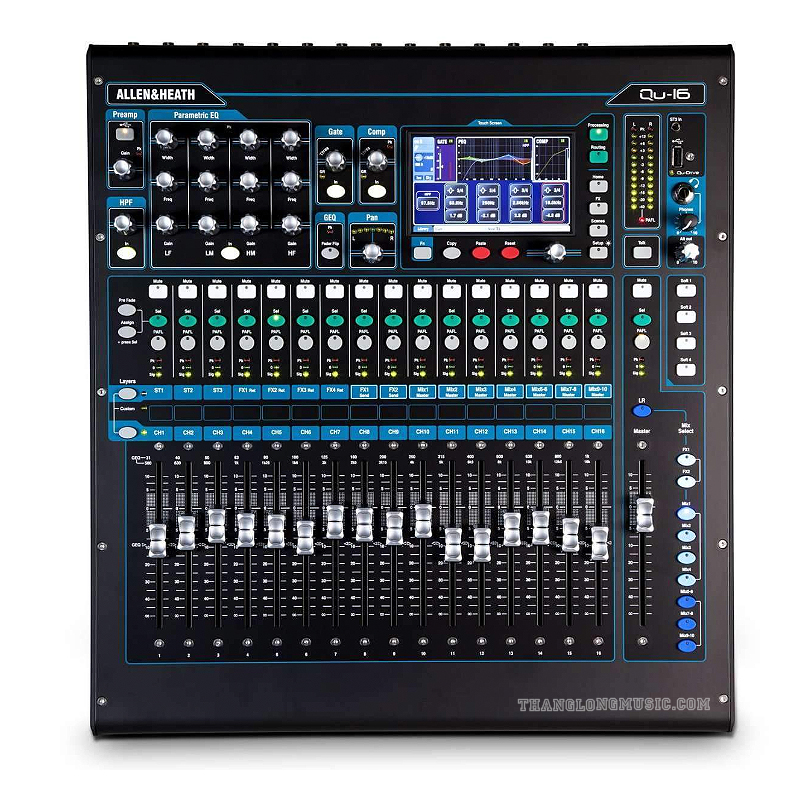Screen dimensions: 800x800
Task: Click the Gate threshold knob
Action: (335, 160)
